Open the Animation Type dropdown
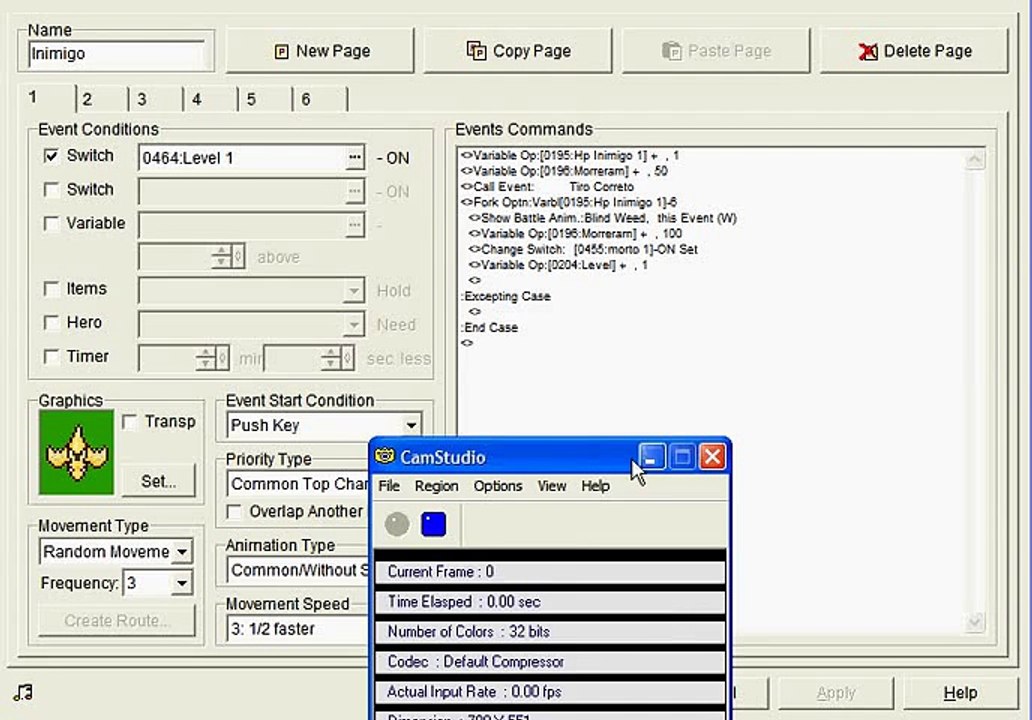 pos(297,570)
